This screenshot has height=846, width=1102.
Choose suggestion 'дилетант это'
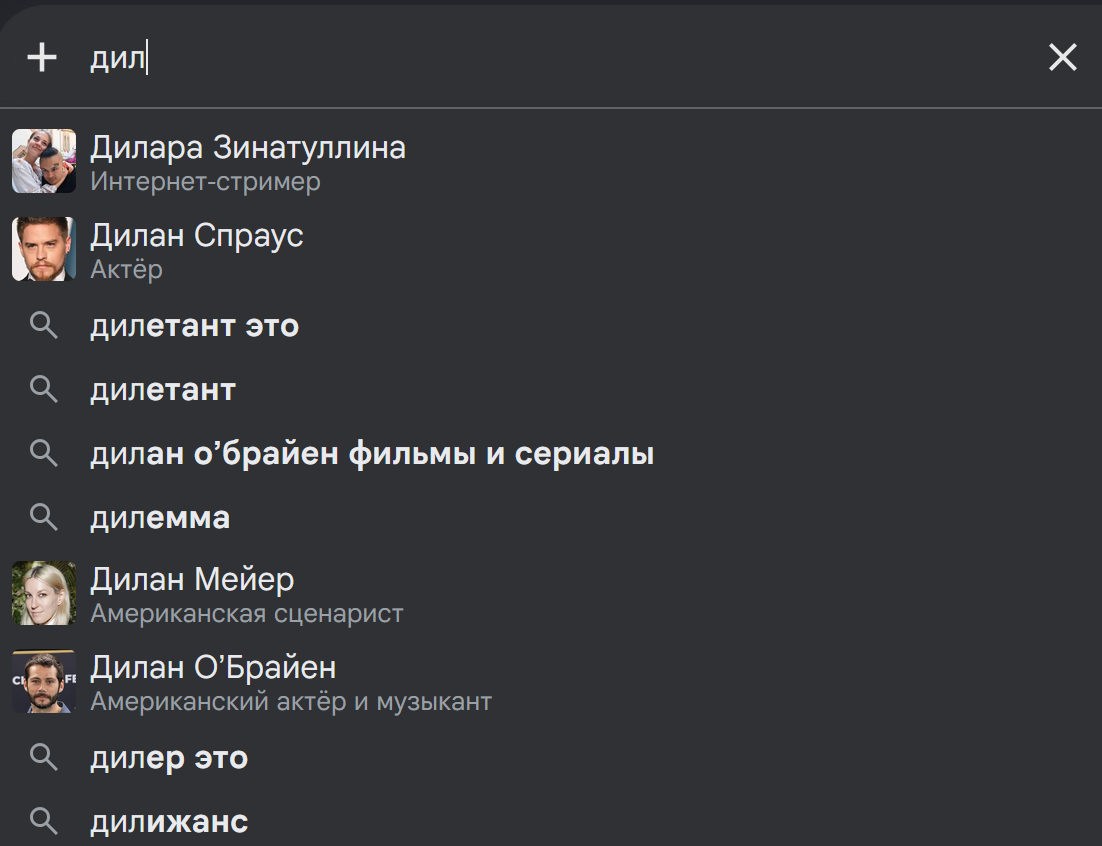point(195,326)
